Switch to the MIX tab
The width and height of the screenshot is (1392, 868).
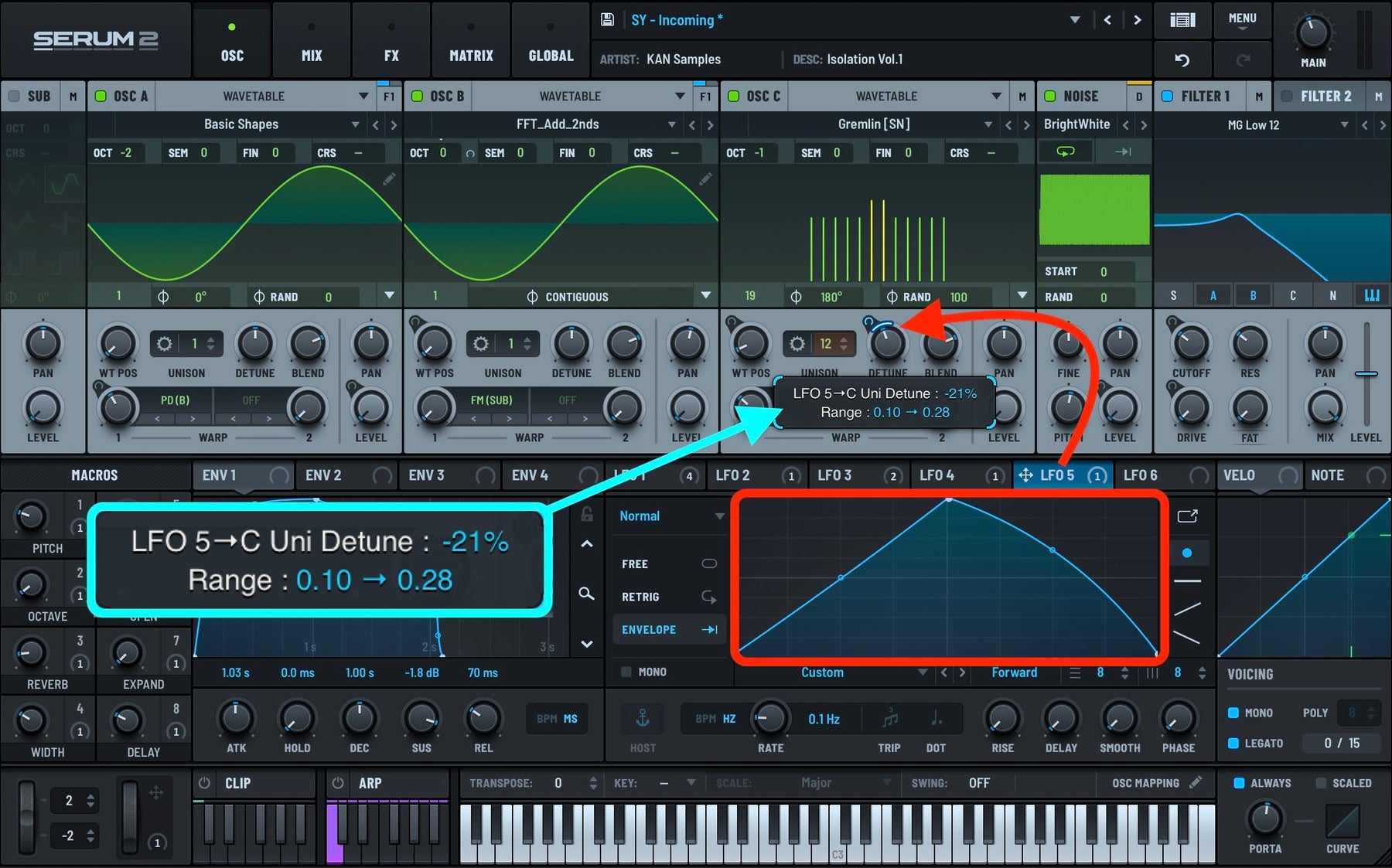(312, 40)
